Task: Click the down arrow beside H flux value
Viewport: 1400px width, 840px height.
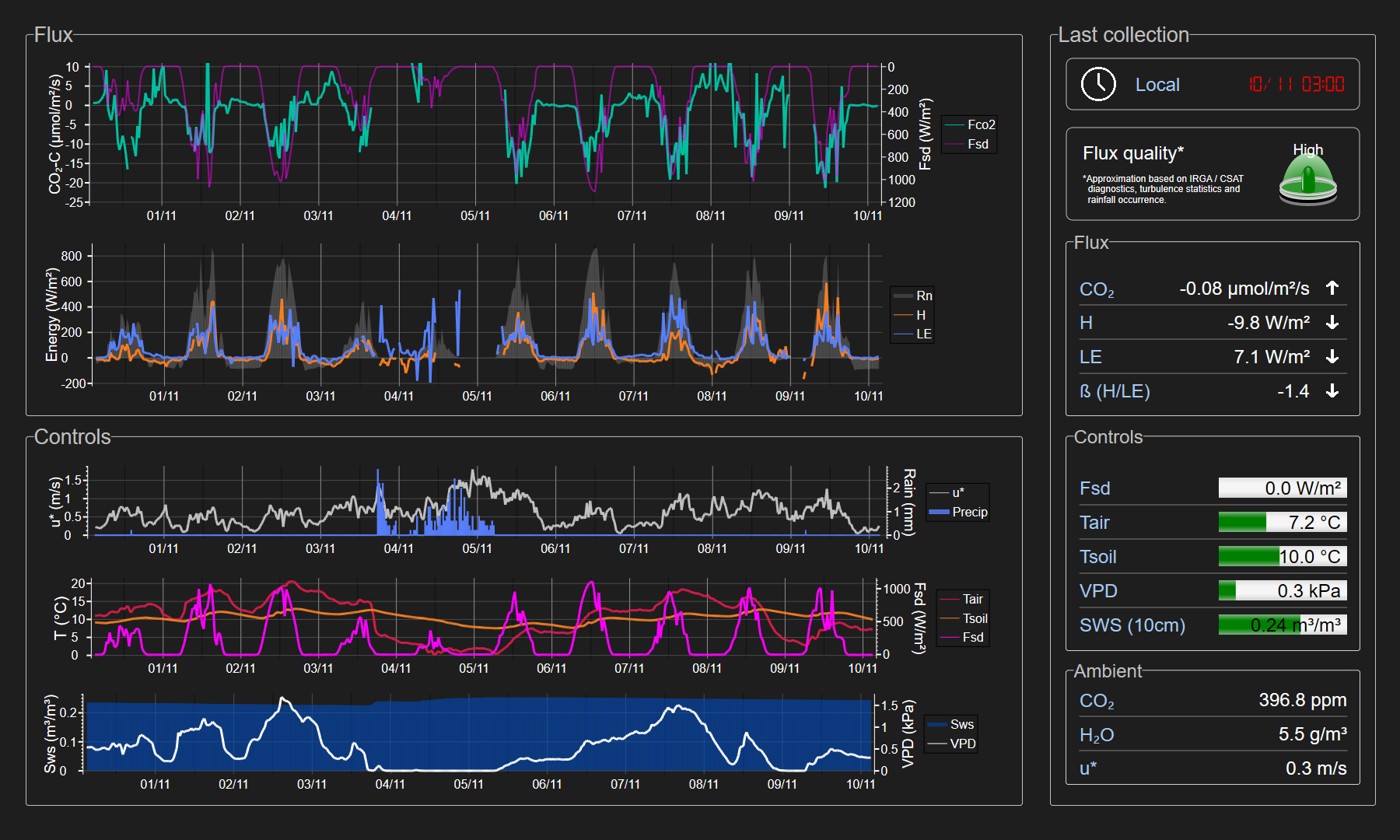Action: (1332, 322)
